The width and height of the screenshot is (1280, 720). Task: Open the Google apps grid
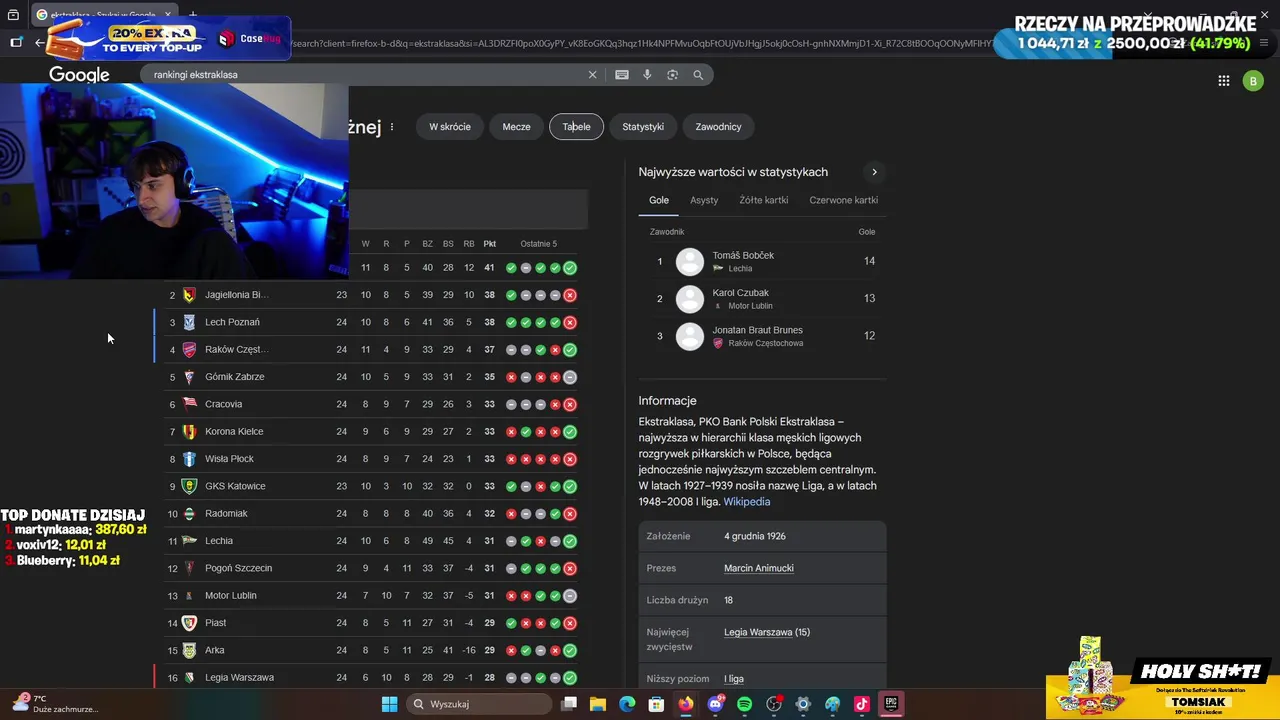pos(1223,81)
